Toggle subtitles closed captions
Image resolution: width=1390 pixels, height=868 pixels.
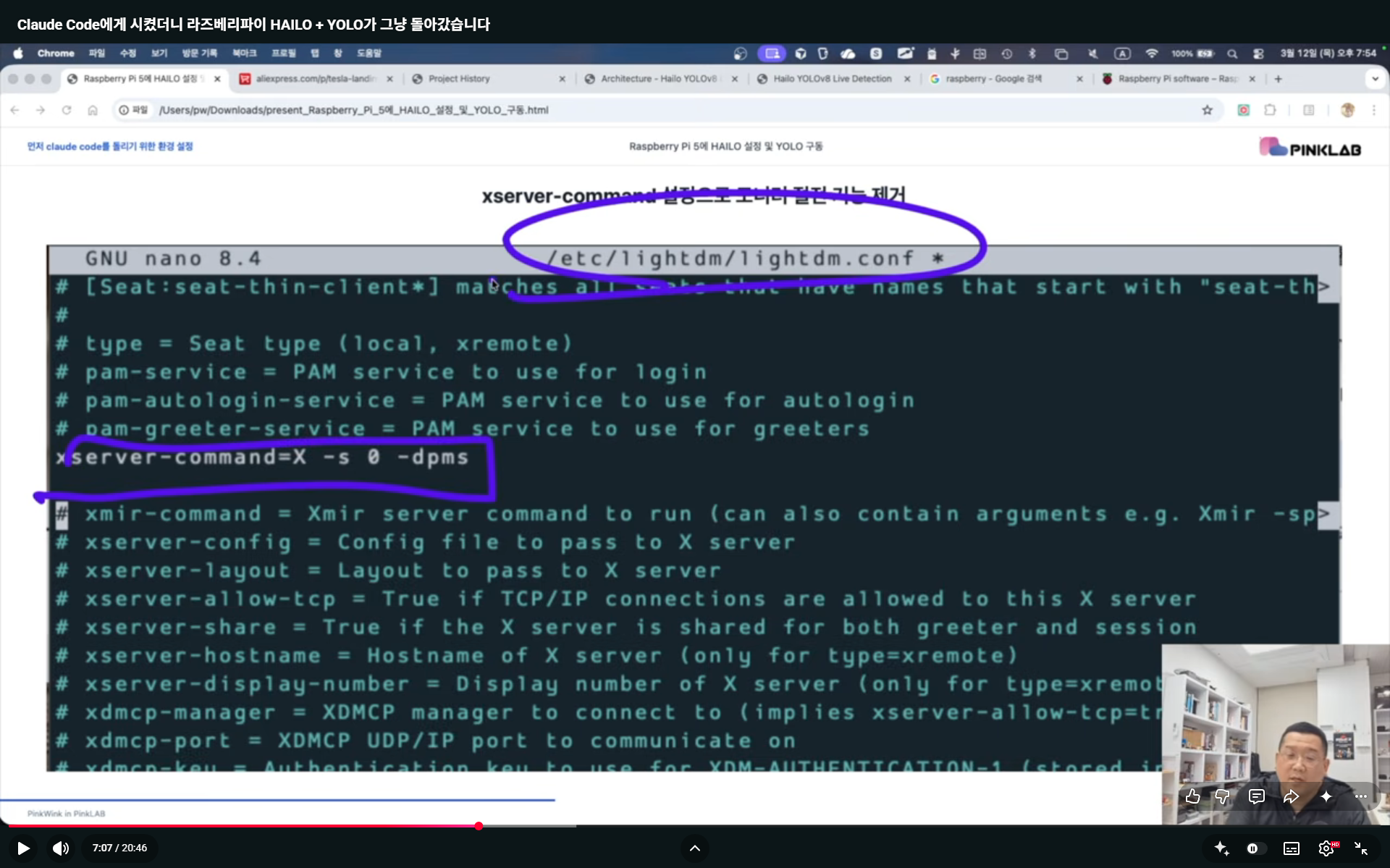point(1292,848)
